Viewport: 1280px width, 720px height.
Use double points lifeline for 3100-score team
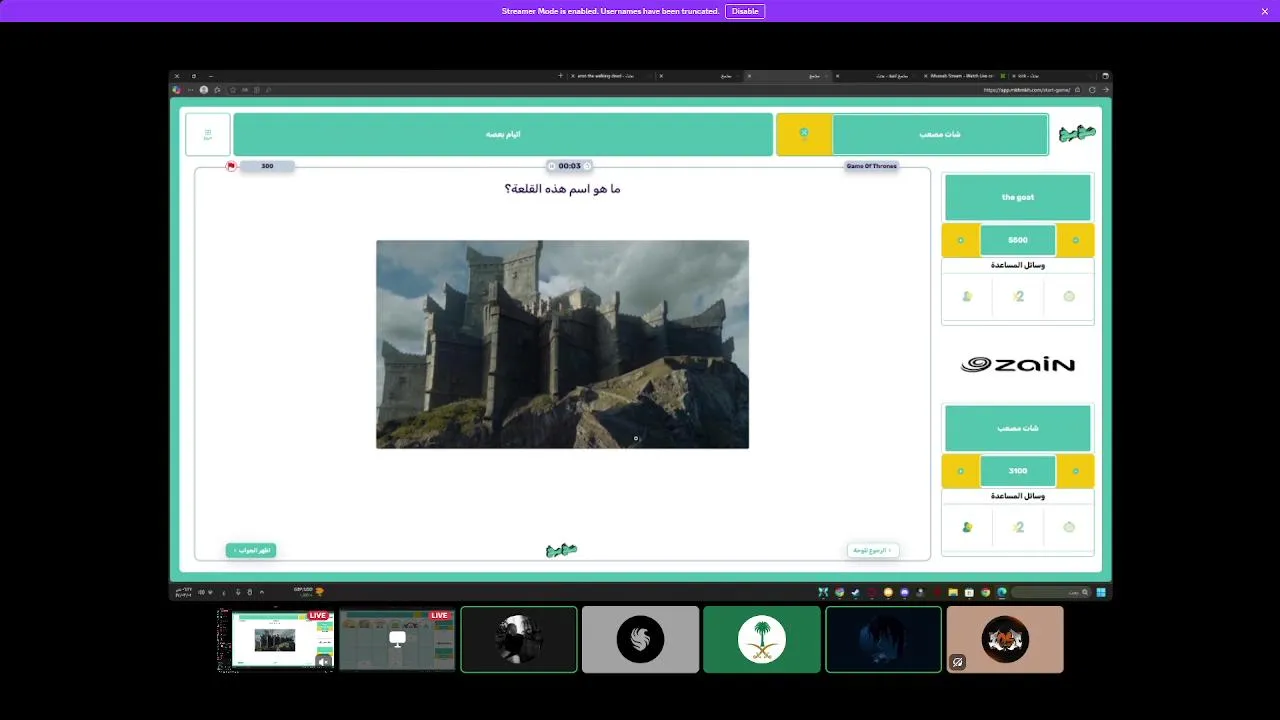(1018, 527)
